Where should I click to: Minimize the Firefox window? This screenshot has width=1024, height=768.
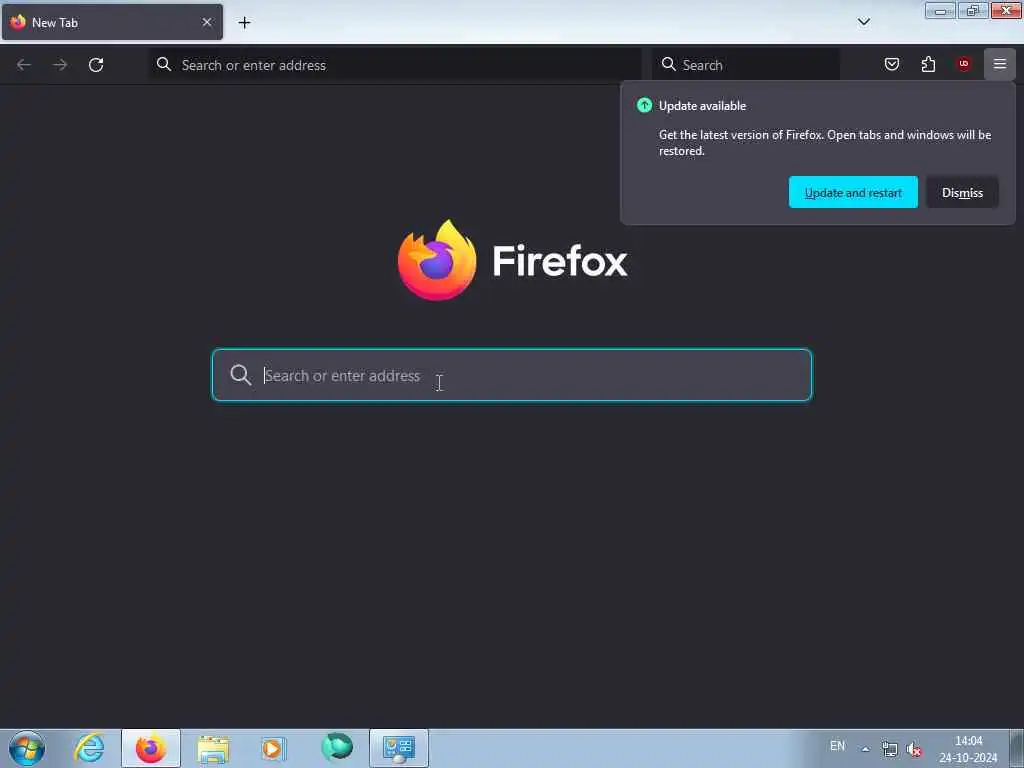click(x=940, y=10)
